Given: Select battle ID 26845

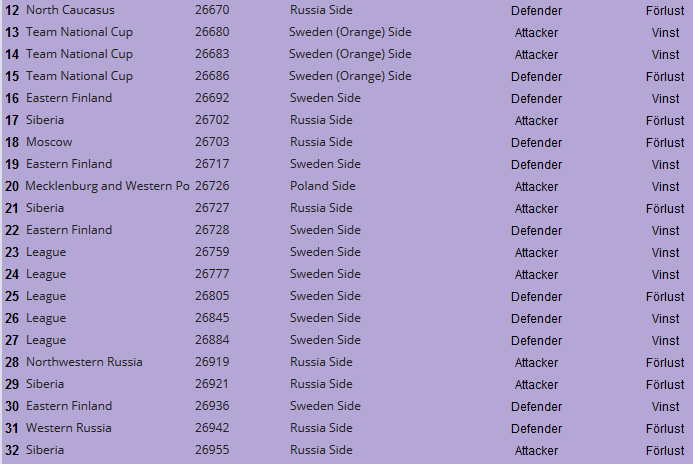Looking at the screenshot, I should (212, 318).
